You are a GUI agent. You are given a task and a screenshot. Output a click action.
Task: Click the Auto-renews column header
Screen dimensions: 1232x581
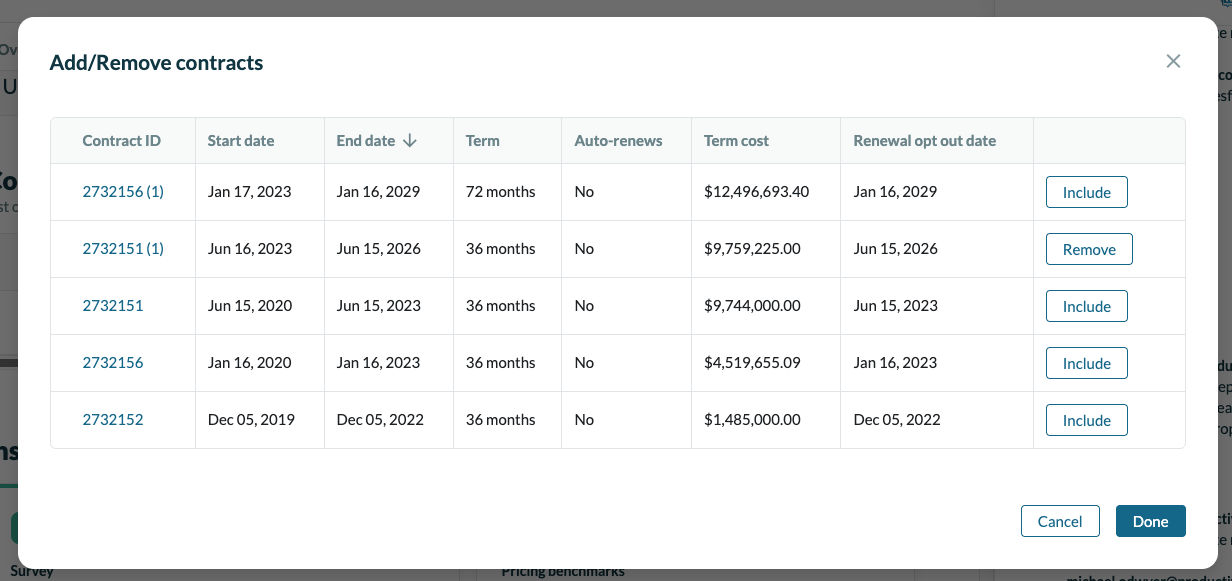point(618,141)
